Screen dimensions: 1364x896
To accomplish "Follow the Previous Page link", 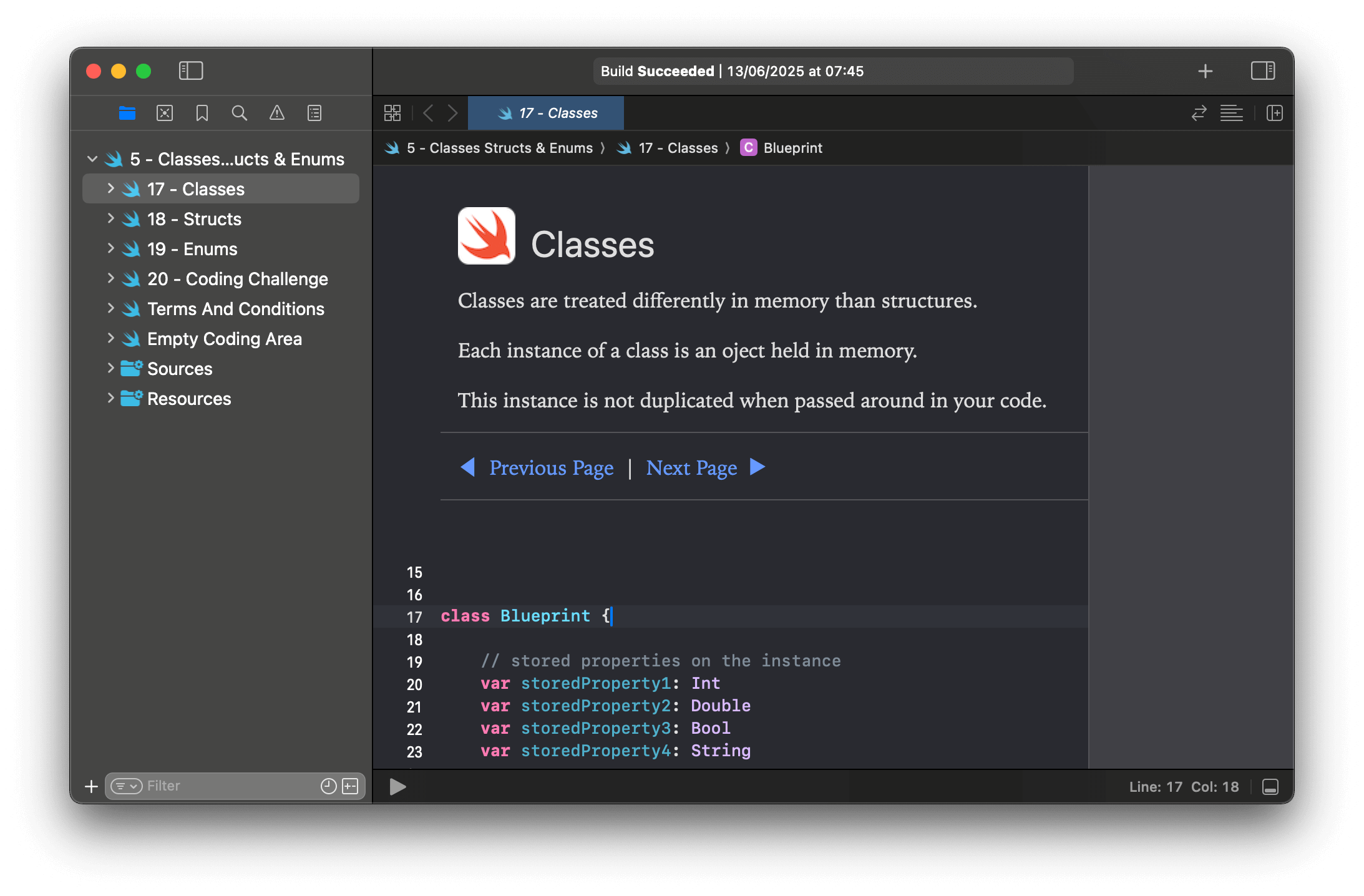I will 551,467.
